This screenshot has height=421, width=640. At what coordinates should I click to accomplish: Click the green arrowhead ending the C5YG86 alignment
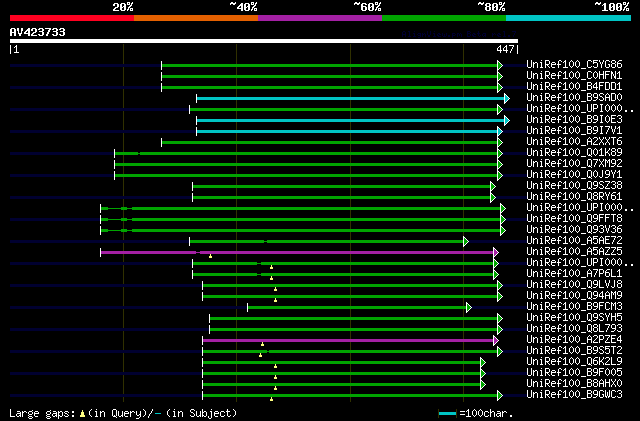500,65
